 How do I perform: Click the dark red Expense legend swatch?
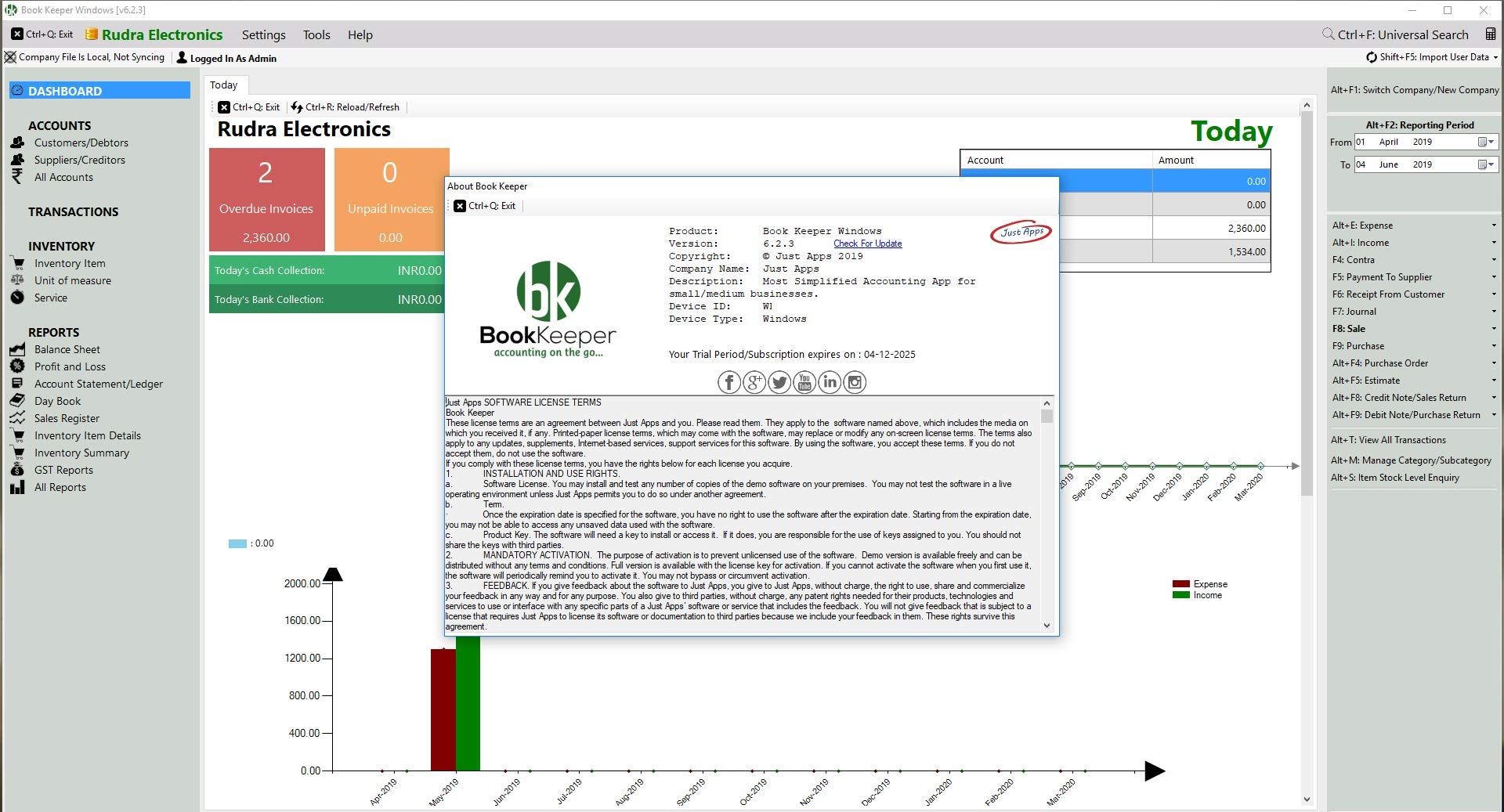(1180, 584)
